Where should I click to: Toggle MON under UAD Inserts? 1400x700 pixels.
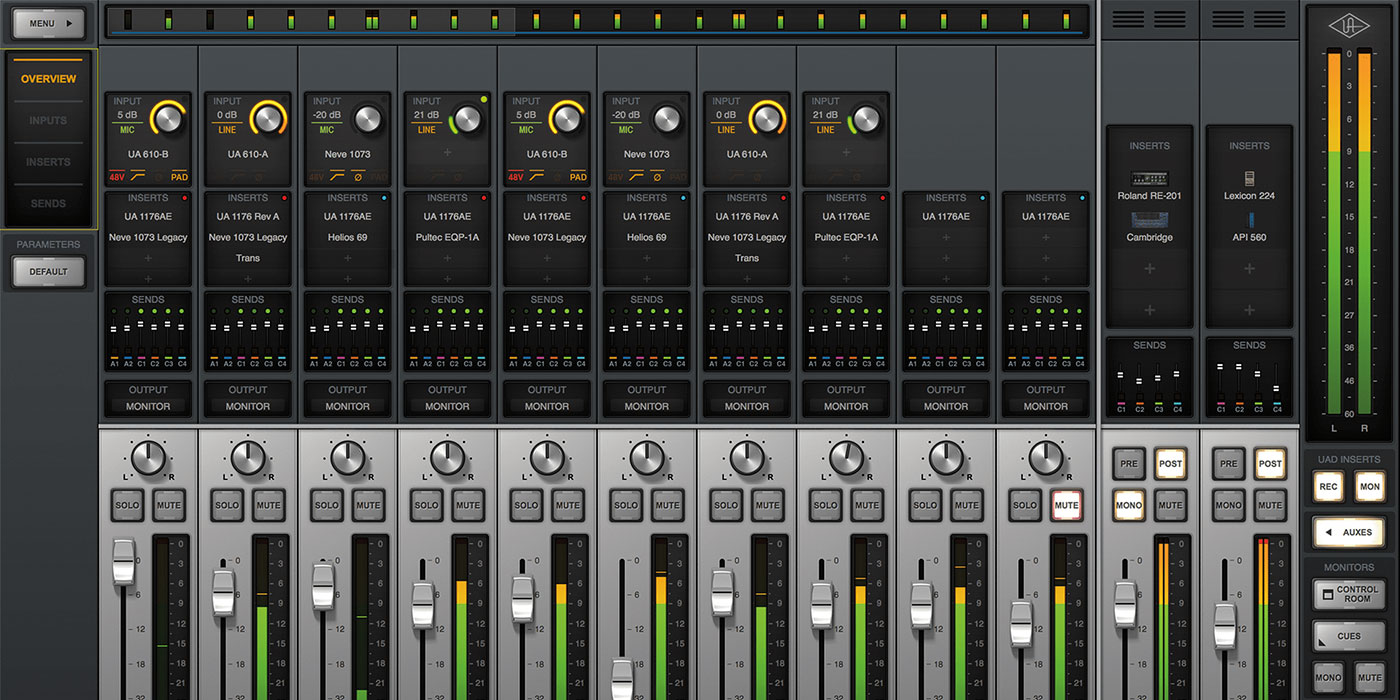click(x=1370, y=487)
